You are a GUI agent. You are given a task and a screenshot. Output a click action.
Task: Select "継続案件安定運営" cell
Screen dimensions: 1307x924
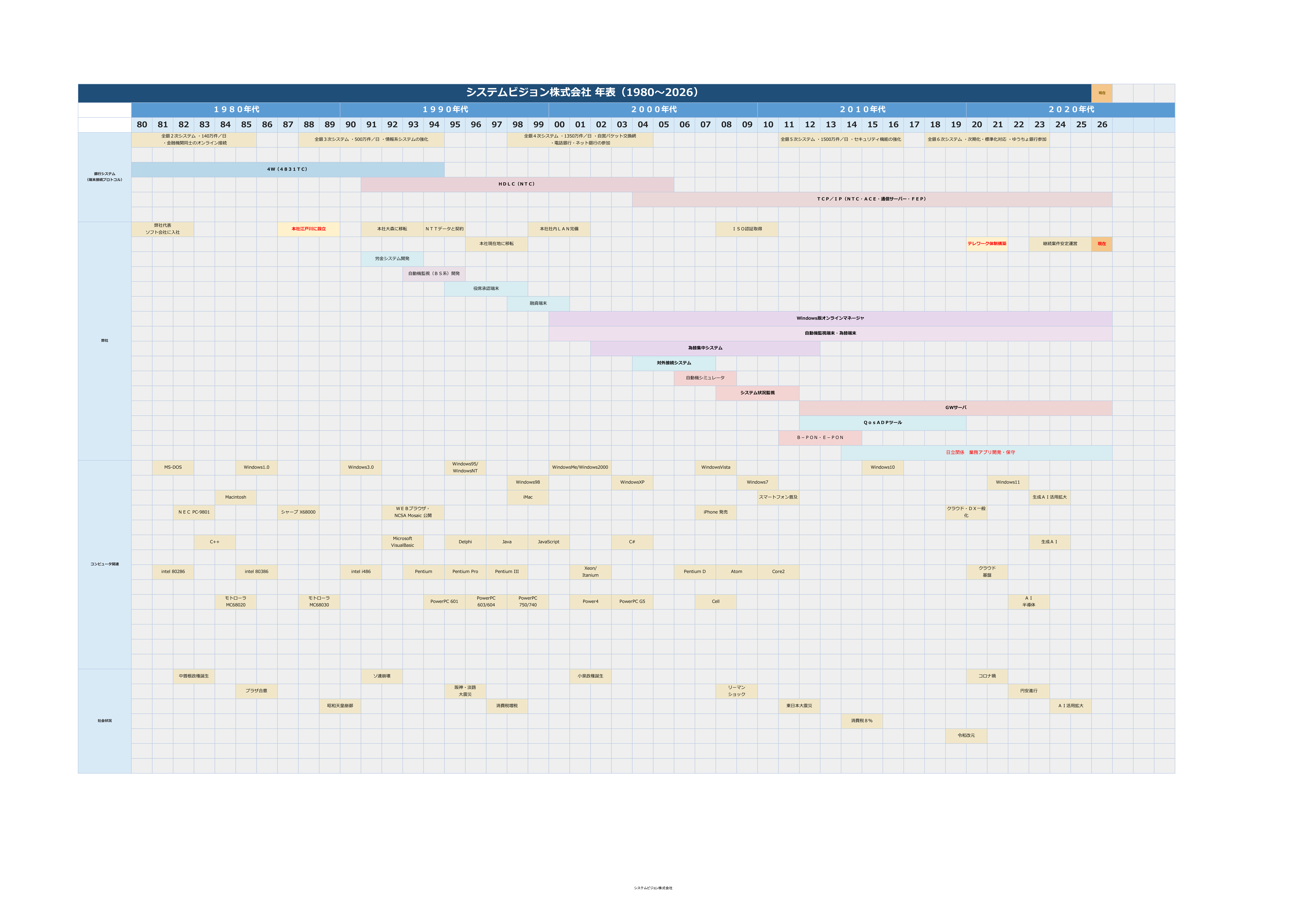click(x=1060, y=244)
